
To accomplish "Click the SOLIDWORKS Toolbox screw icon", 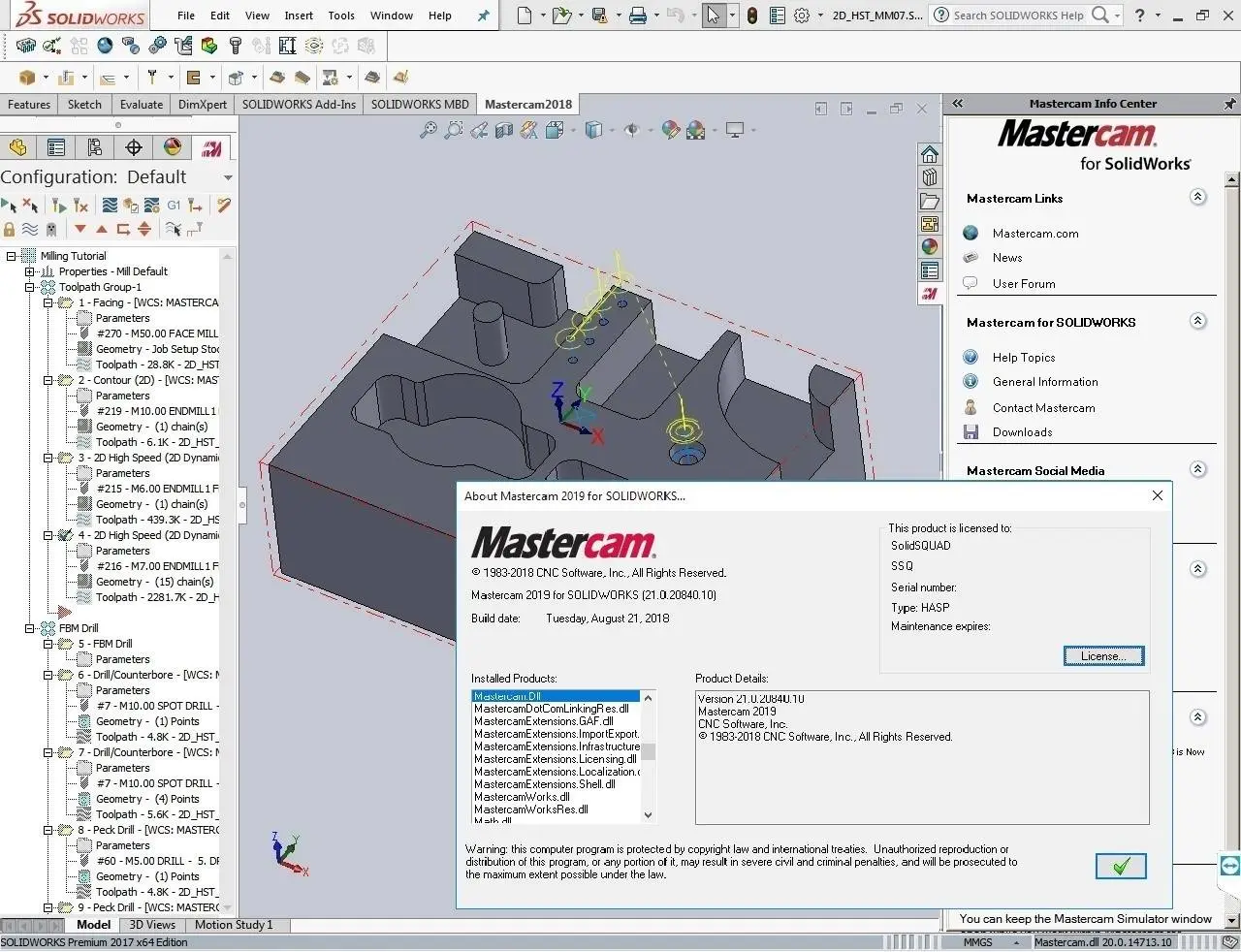I will coord(235,46).
